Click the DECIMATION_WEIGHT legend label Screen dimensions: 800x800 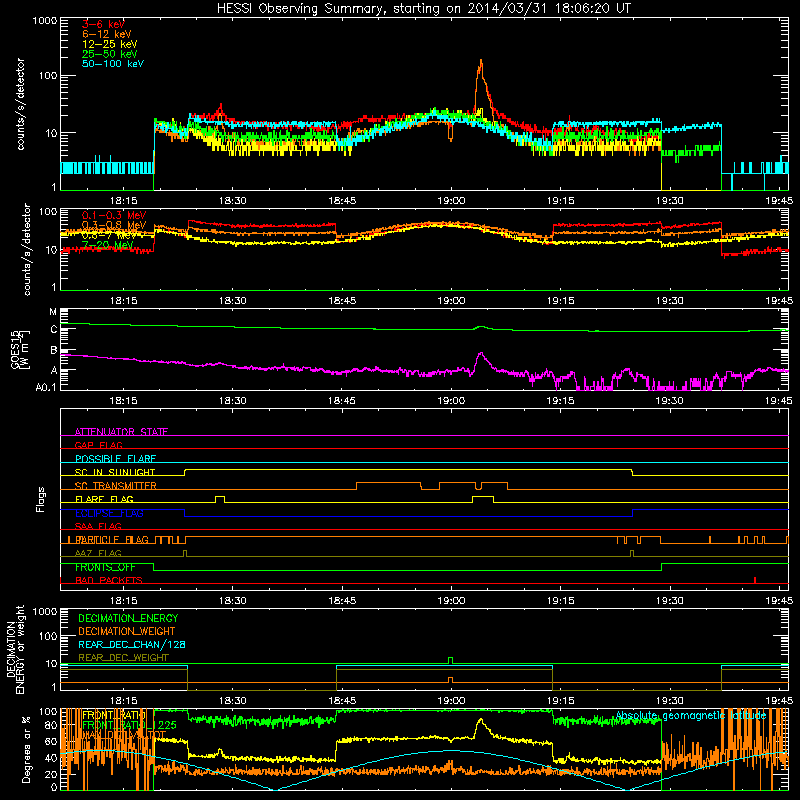127,631
